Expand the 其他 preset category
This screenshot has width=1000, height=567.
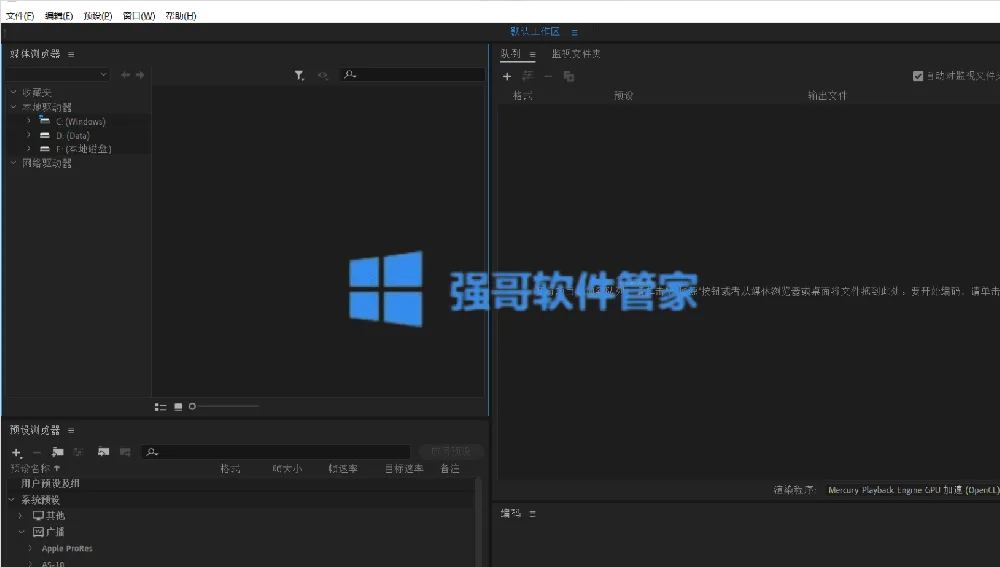pos(21,515)
